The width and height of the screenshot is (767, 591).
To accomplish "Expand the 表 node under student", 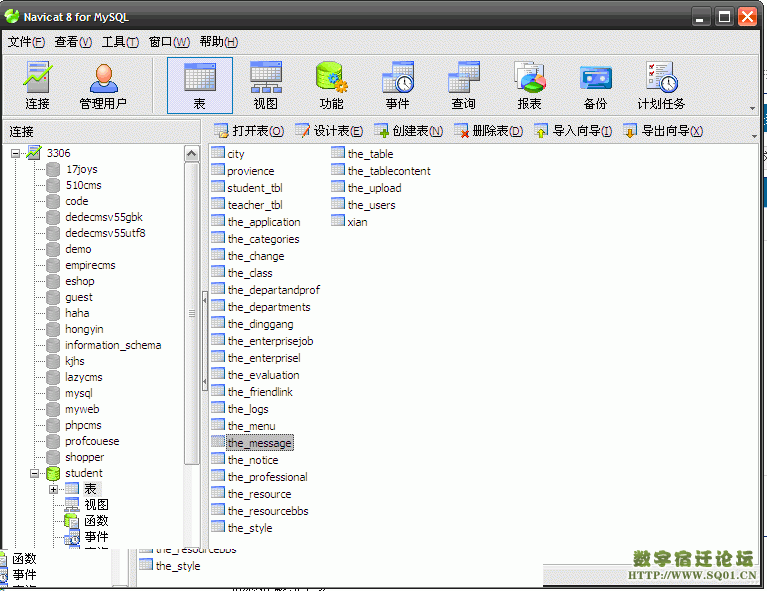I will pyautogui.click(x=53, y=489).
